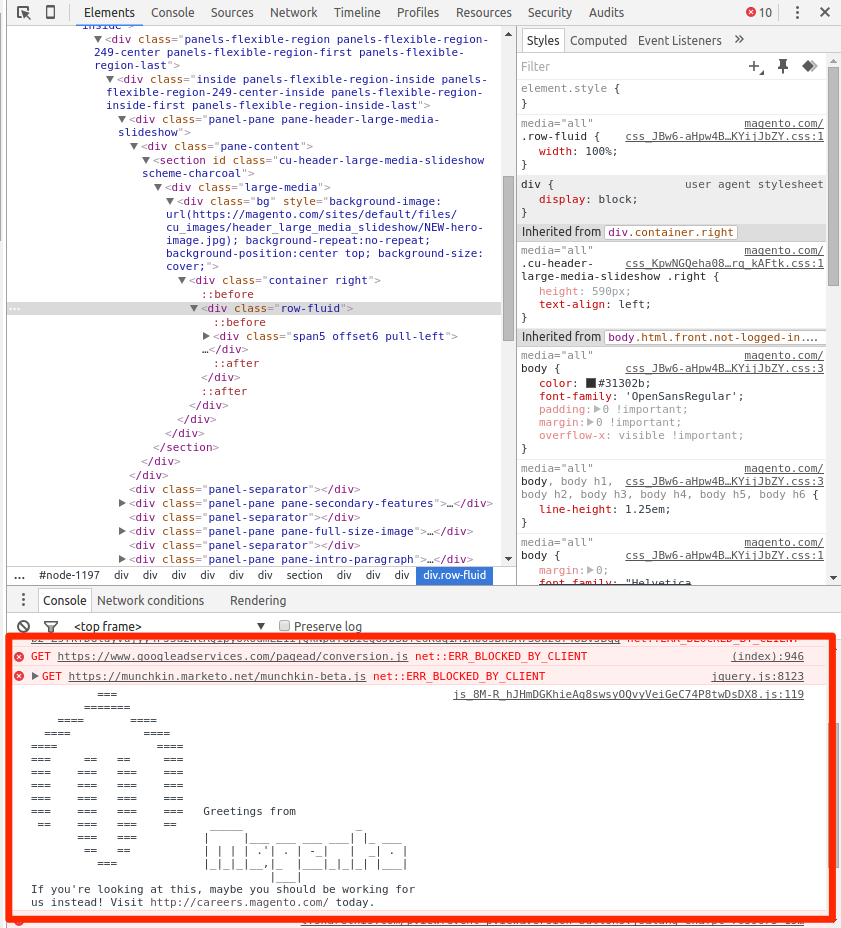Click the ellipsis next to the selected row-fluid node
Image resolution: width=841 pixels, height=928 pixels.
(x=15, y=309)
